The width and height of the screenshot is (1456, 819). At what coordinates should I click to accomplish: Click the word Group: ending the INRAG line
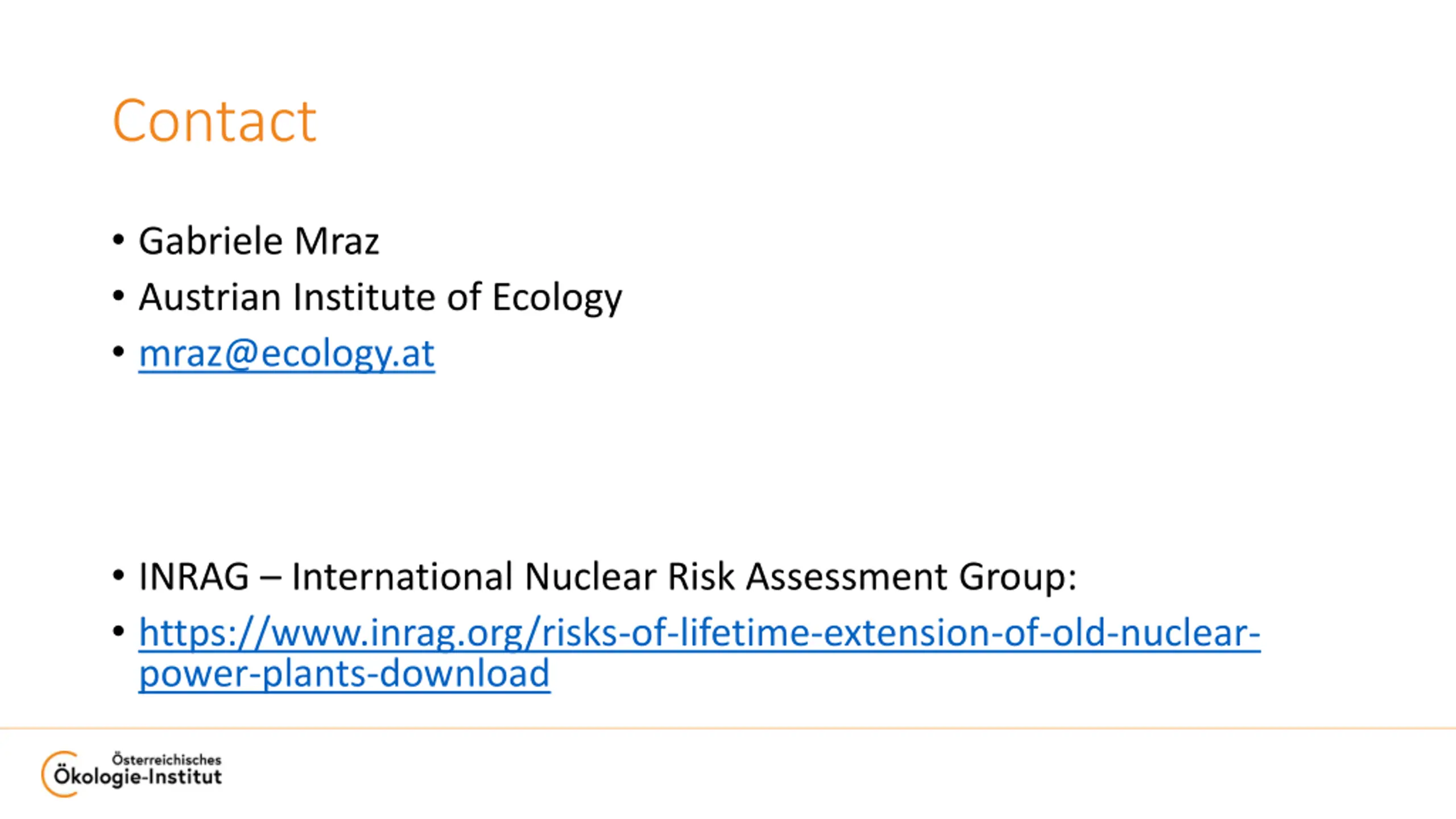pos(1018,577)
